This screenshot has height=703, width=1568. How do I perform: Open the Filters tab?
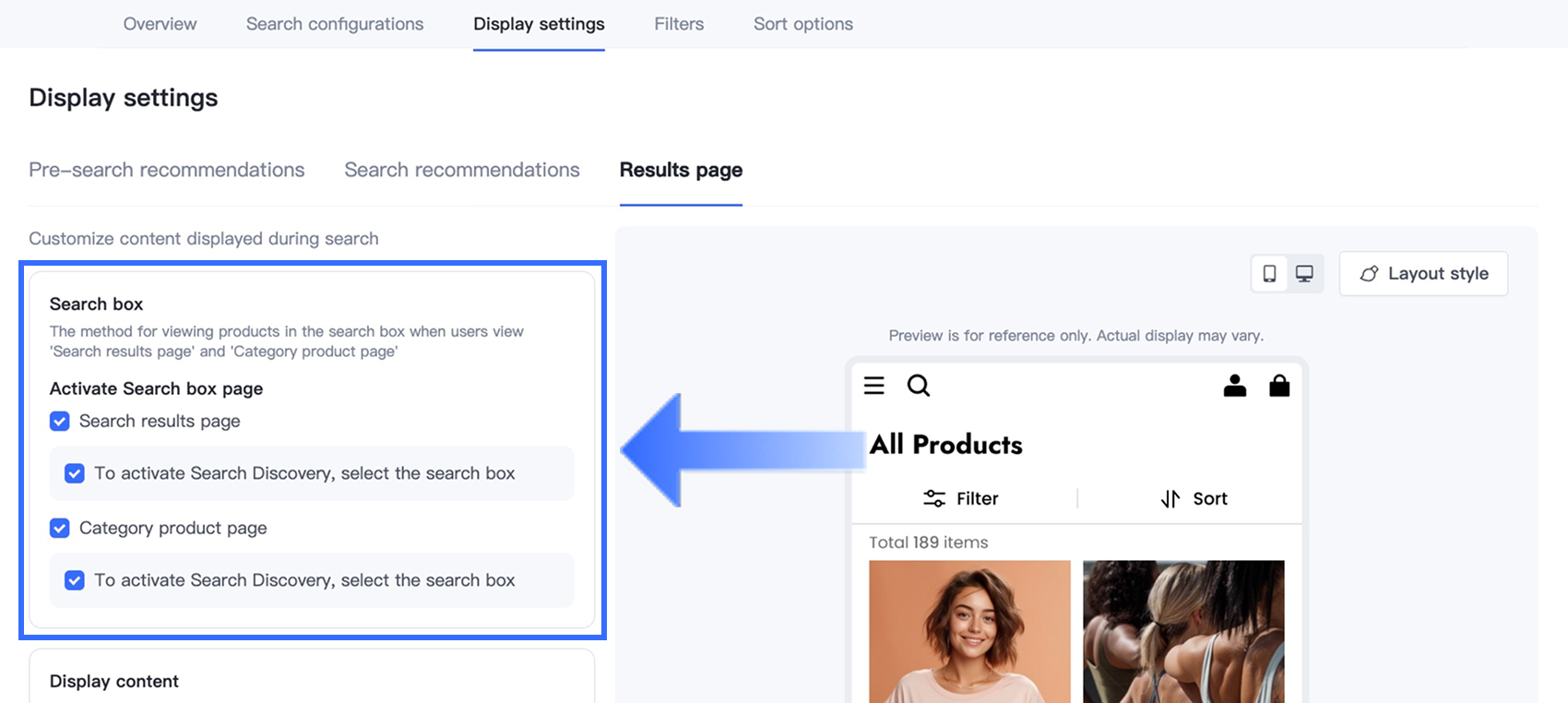point(679,24)
